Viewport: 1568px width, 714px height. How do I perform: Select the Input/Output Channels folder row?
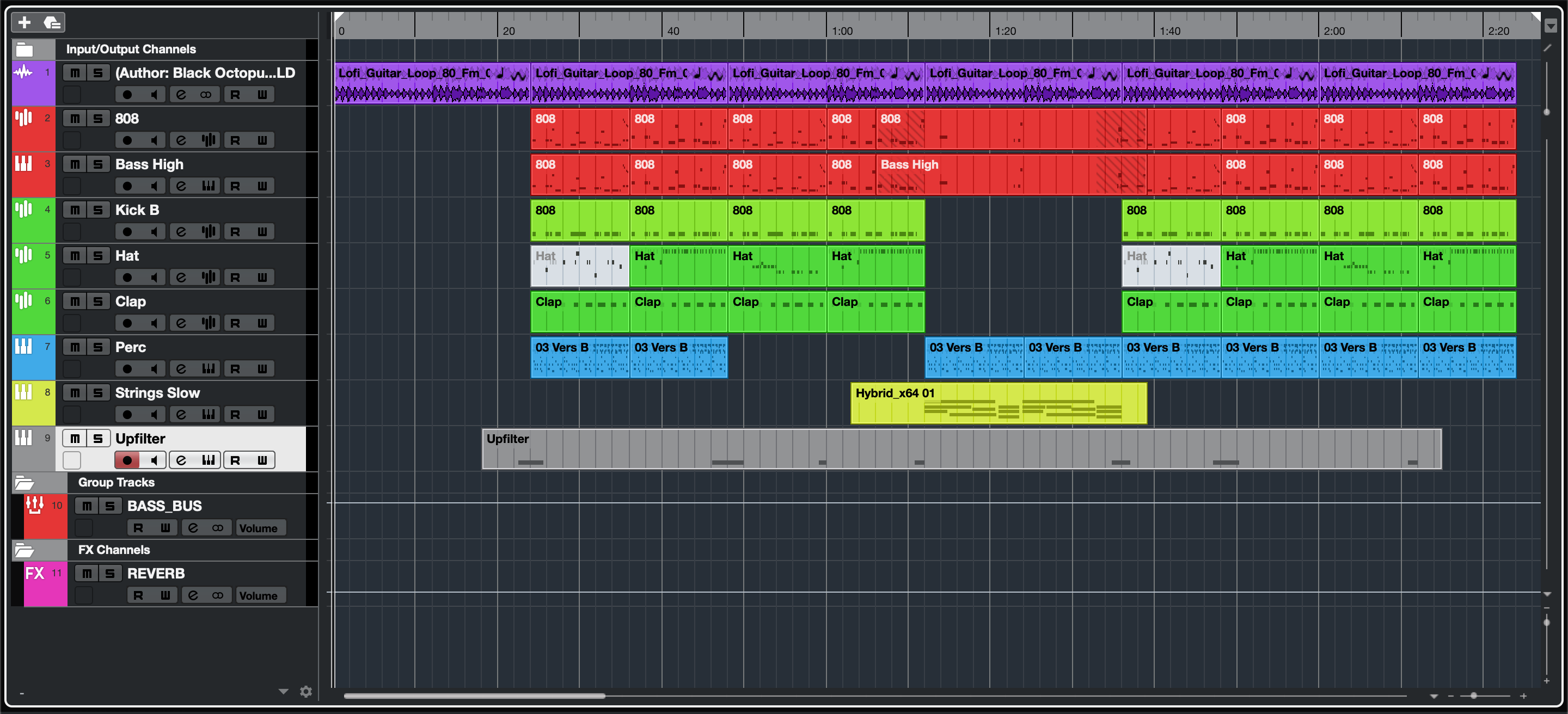click(130, 50)
